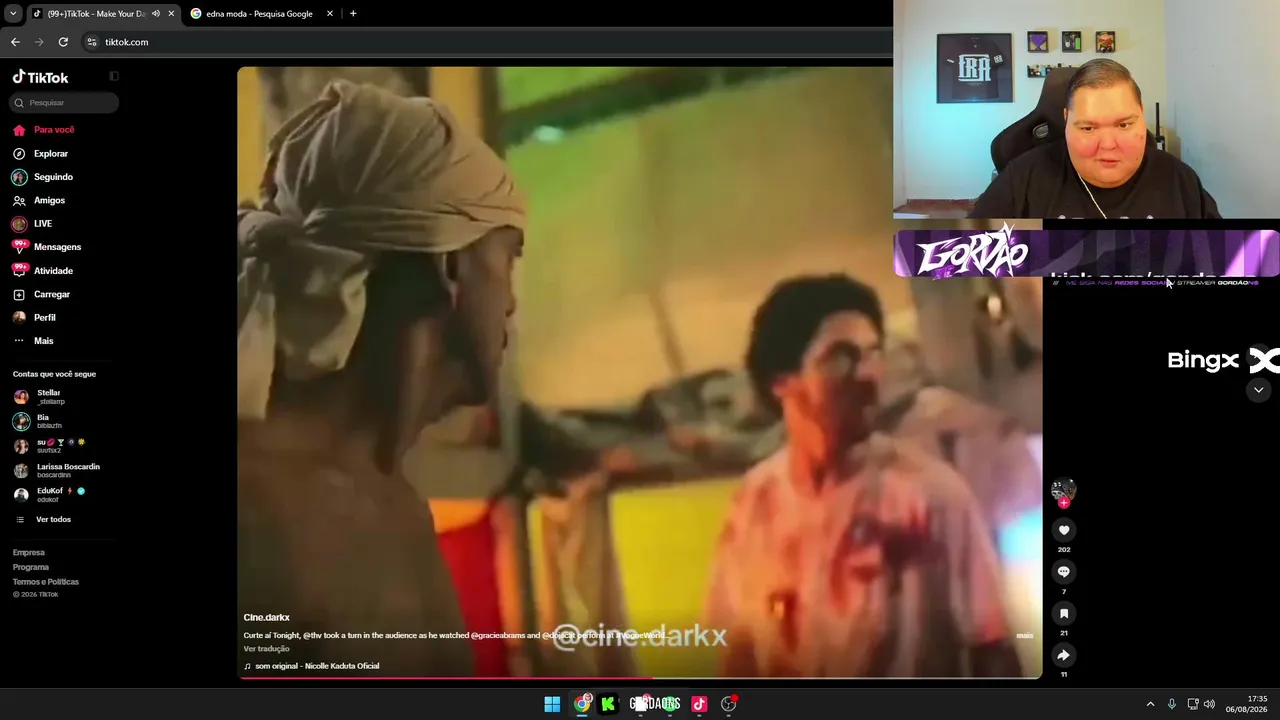Show hidden system tray icons
Image resolution: width=1280 pixels, height=720 pixels.
[1150, 704]
